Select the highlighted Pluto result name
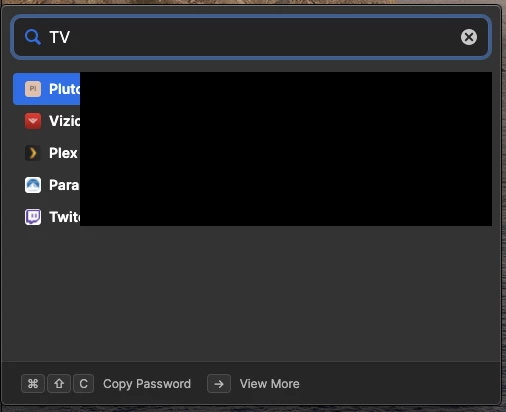 coord(65,89)
